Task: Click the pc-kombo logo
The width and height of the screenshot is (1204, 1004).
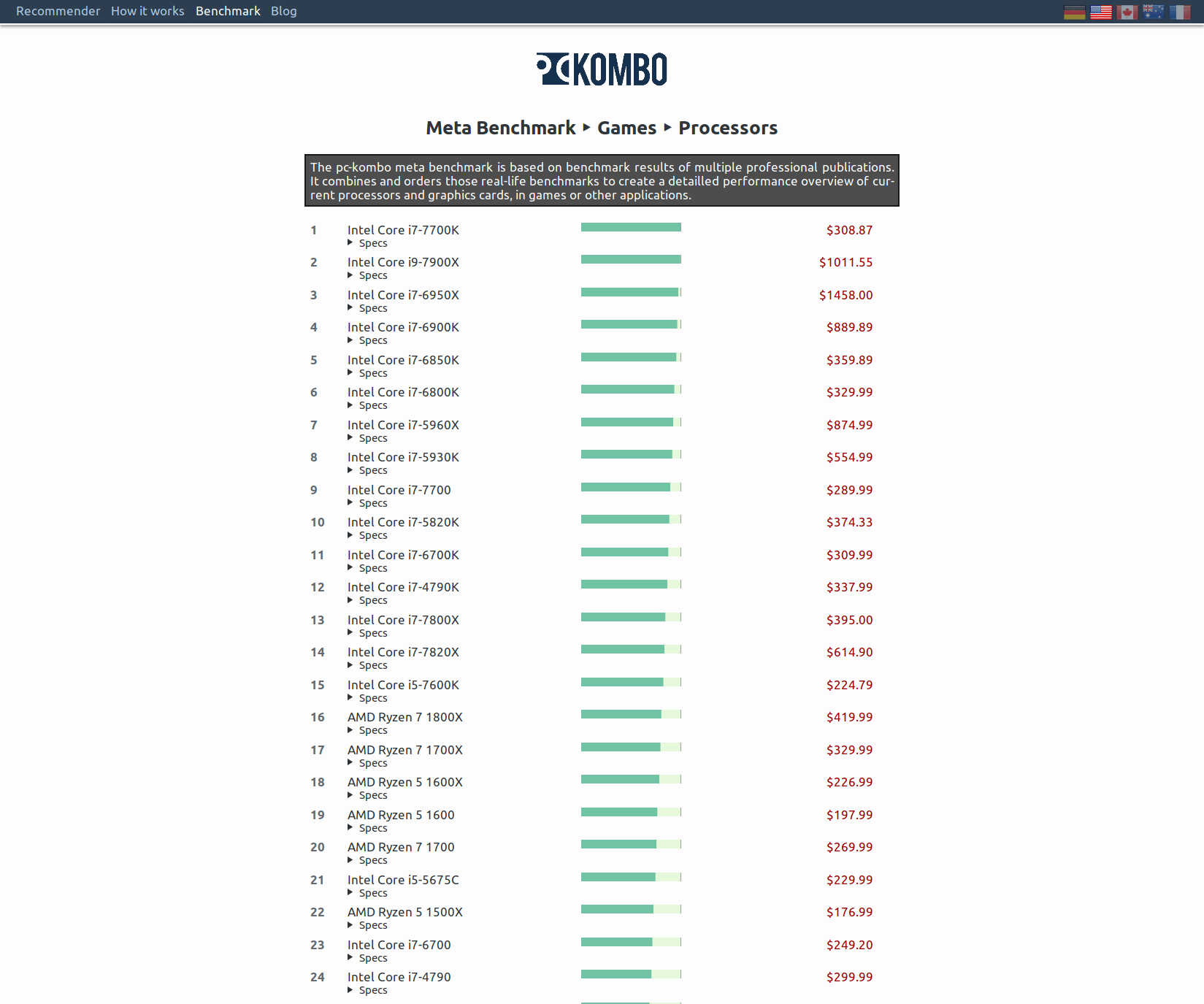Action: tap(602, 69)
